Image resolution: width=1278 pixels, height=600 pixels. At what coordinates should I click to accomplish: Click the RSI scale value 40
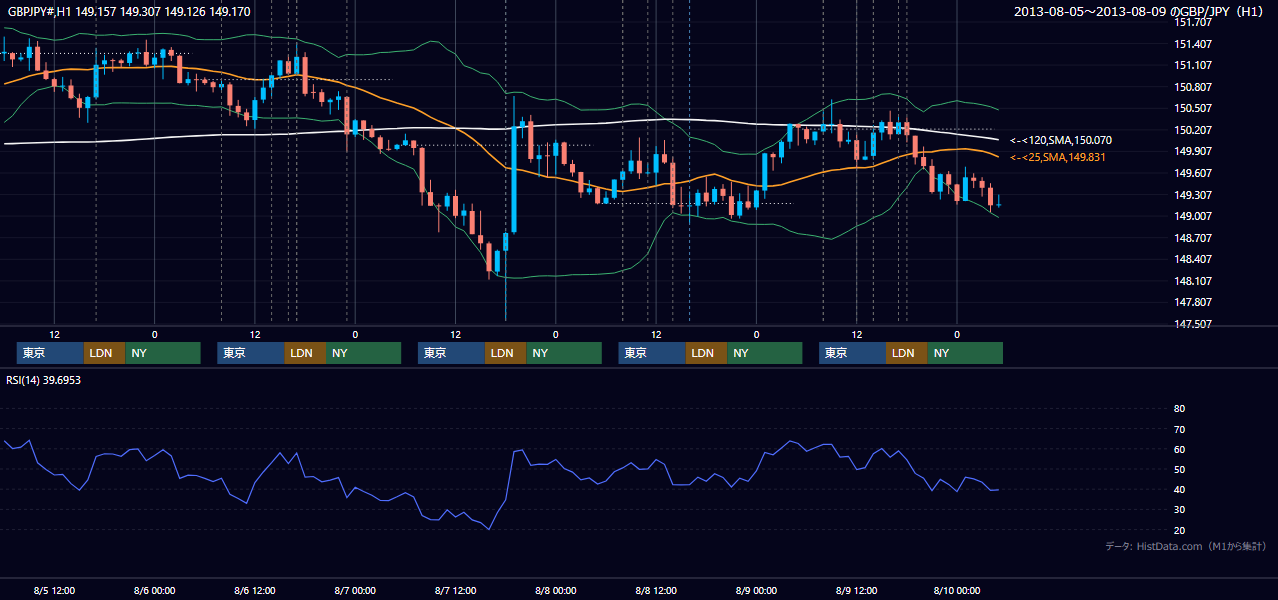point(1179,489)
